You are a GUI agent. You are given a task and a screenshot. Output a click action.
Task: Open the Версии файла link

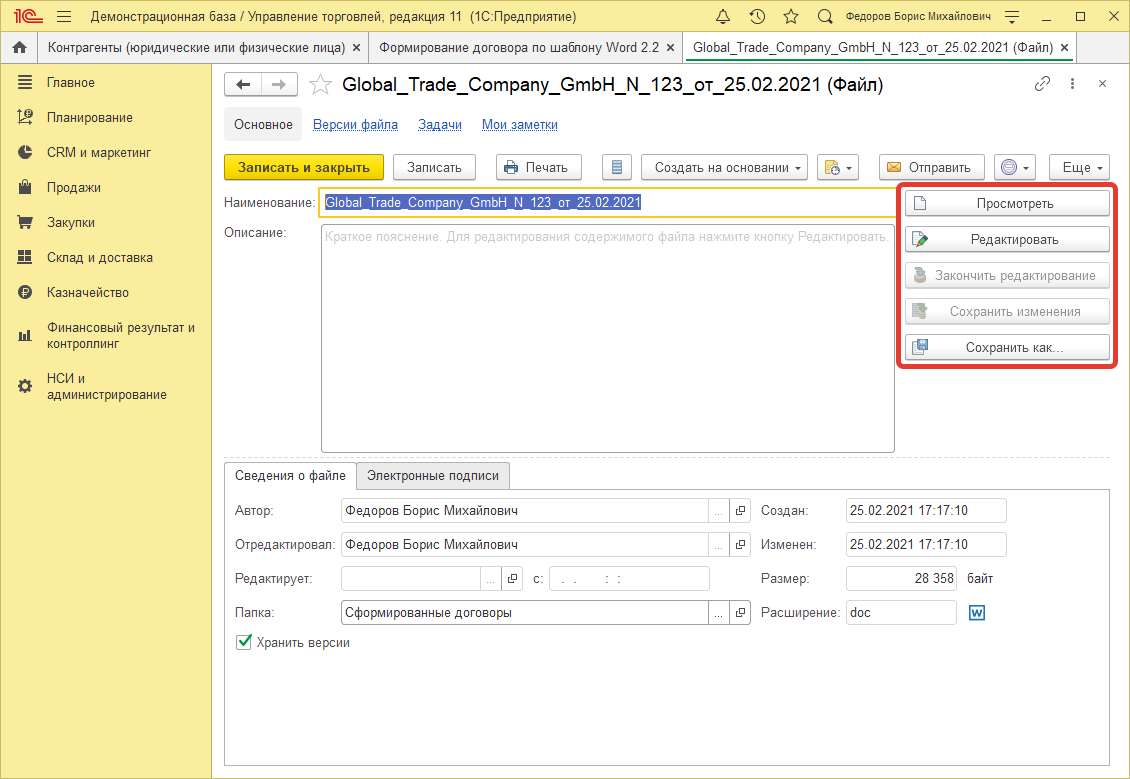(355, 125)
